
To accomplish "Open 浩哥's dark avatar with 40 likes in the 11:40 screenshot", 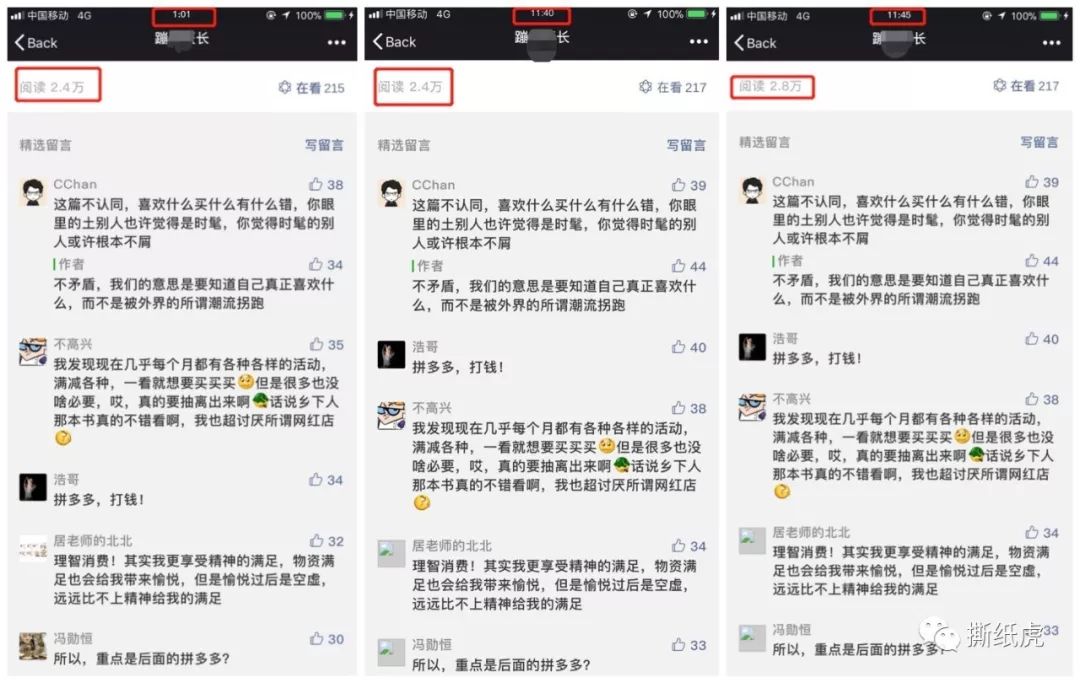I will pyautogui.click(x=391, y=355).
